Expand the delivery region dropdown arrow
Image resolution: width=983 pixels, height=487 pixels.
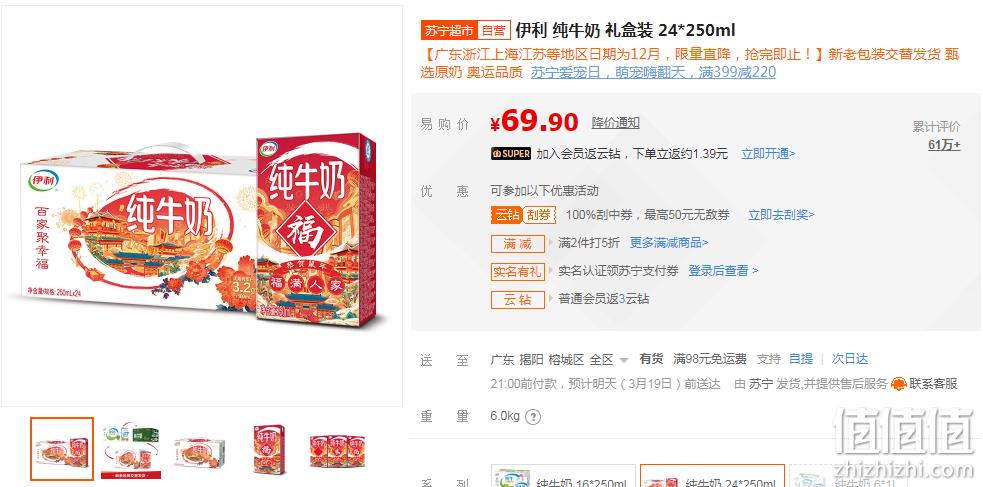tap(623, 360)
